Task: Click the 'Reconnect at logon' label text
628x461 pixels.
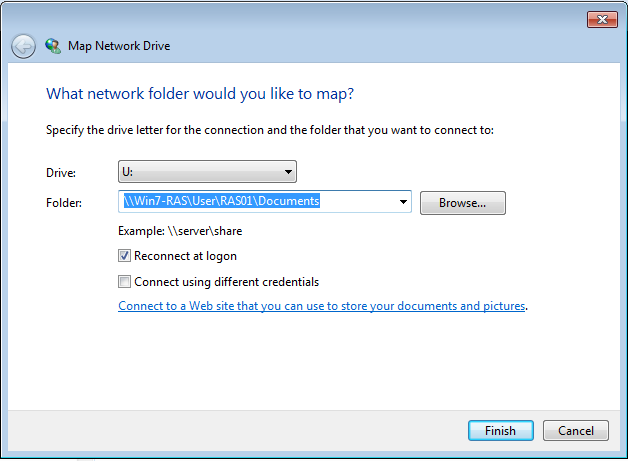Action: [185, 256]
